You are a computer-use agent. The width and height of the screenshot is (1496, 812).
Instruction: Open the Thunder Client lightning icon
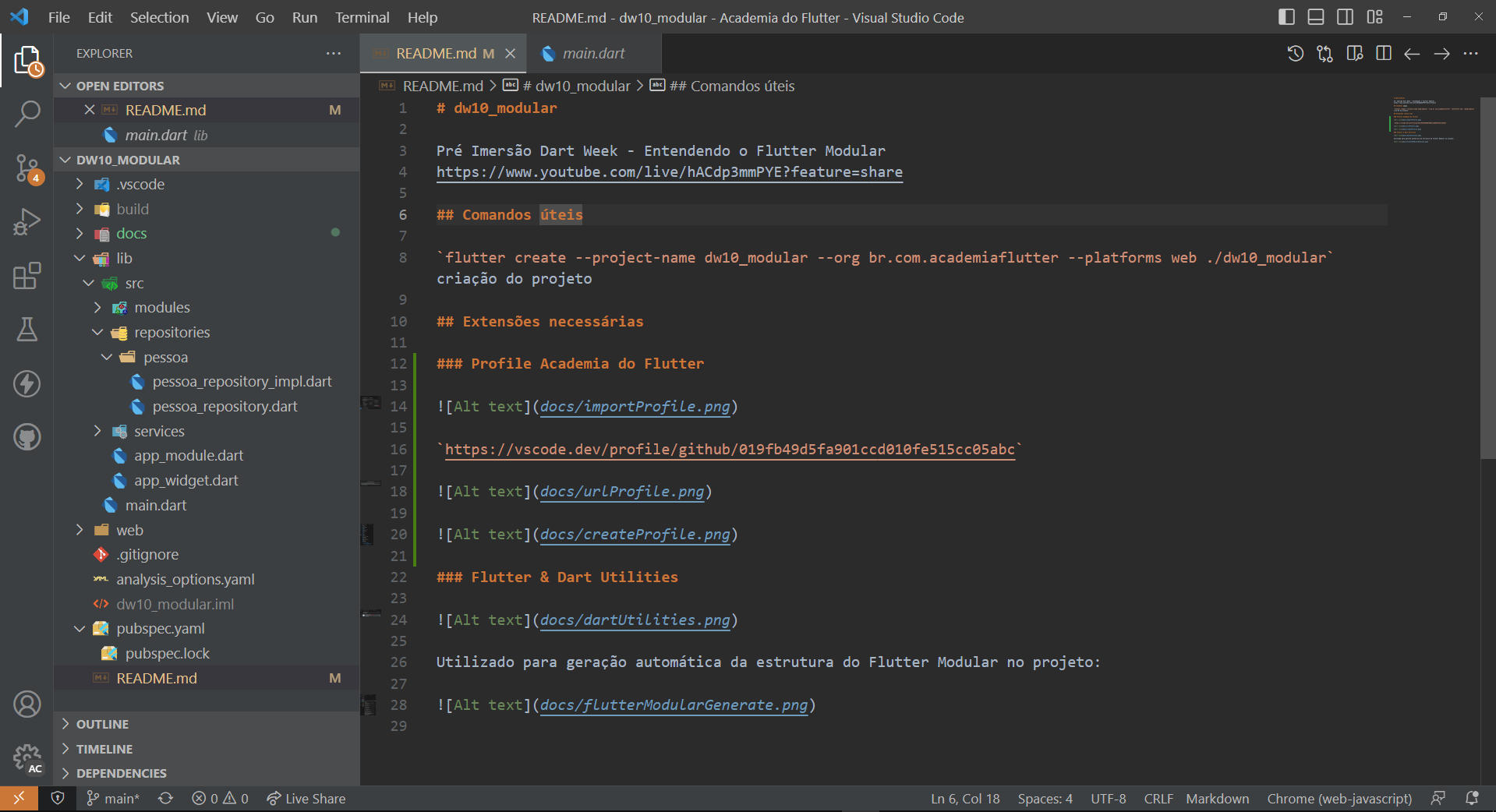(x=27, y=383)
